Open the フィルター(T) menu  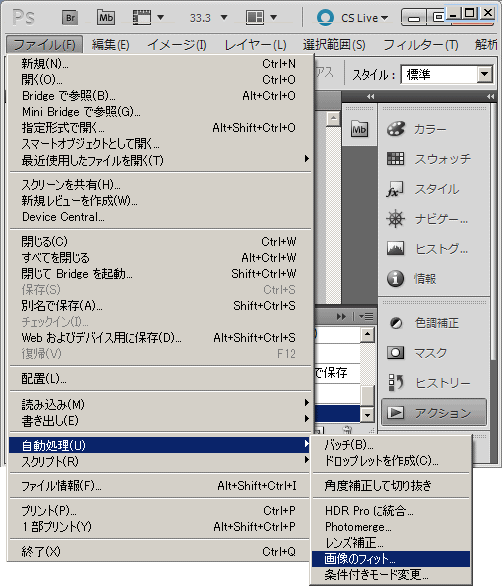point(421,45)
